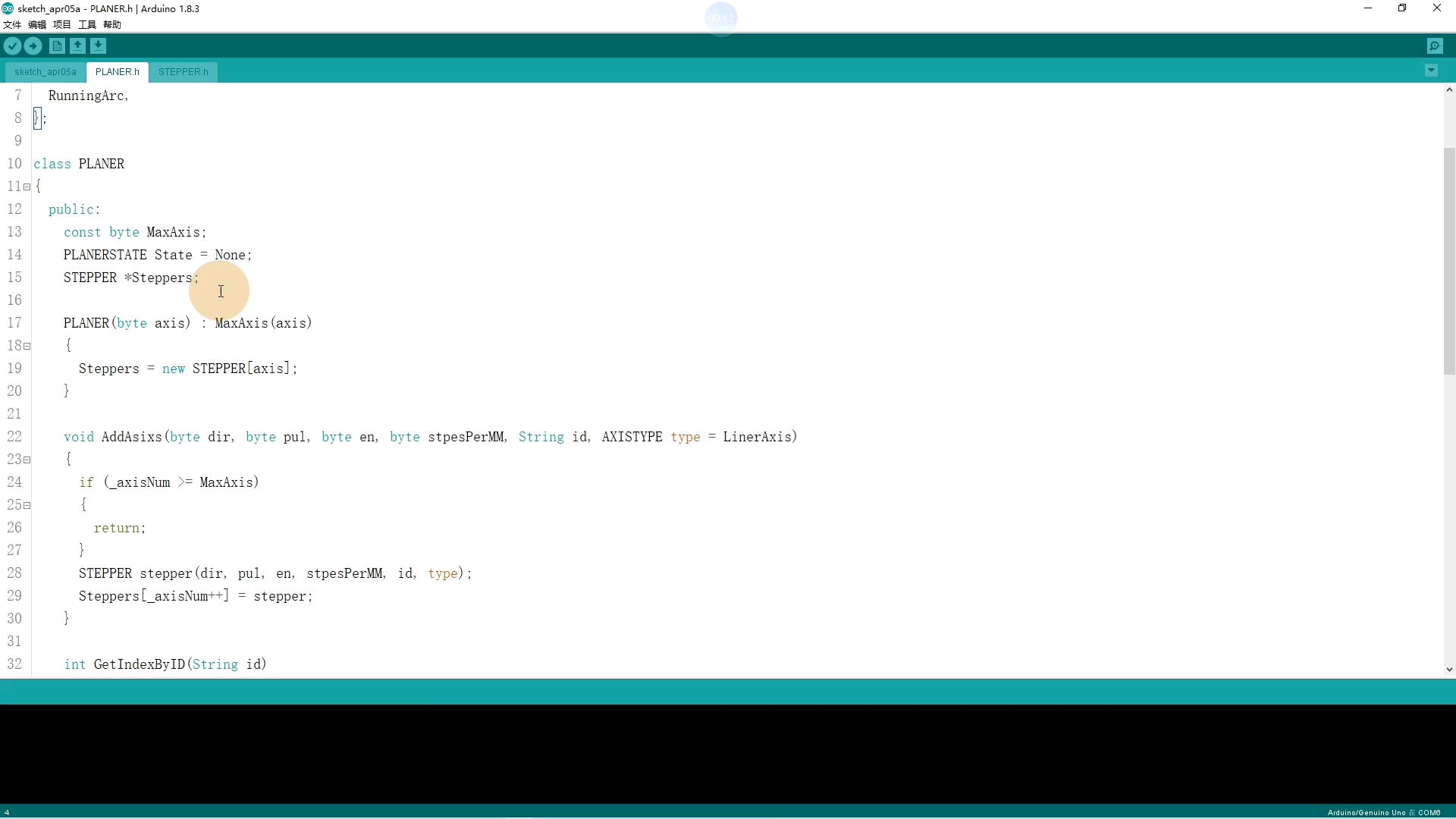1456x819 pixels.
Task: Open a sketch with the Open icon
Action: coord(77,46)
